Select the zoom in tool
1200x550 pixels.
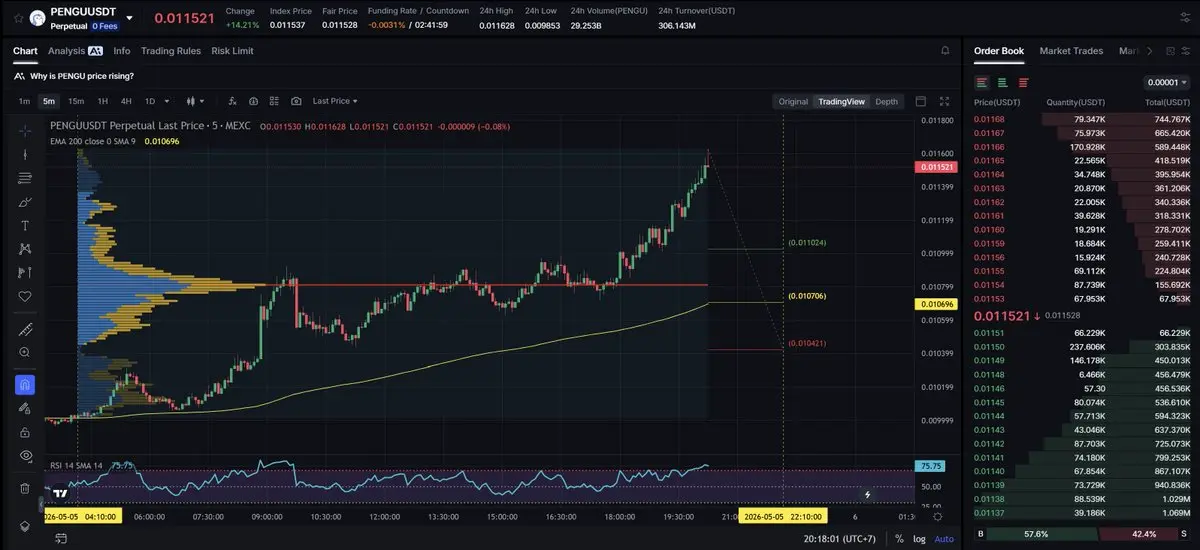tap(25, 353)
